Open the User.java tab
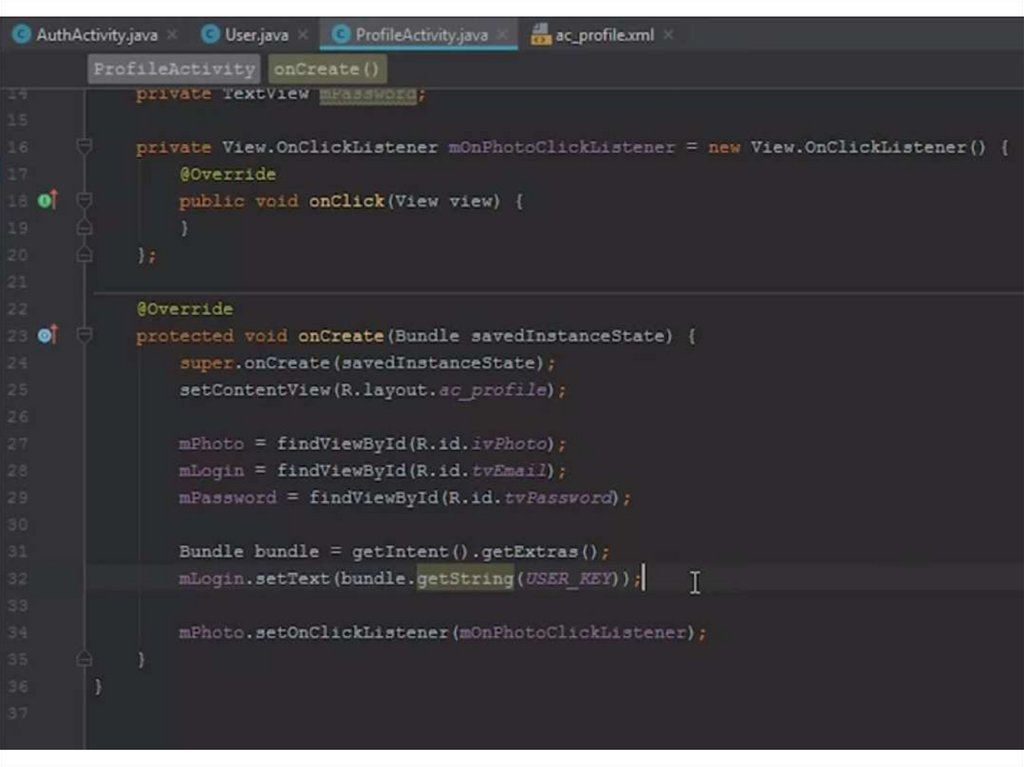Image resolution: width=1024 pixels, height=767 pixels. tap(256, 35)
